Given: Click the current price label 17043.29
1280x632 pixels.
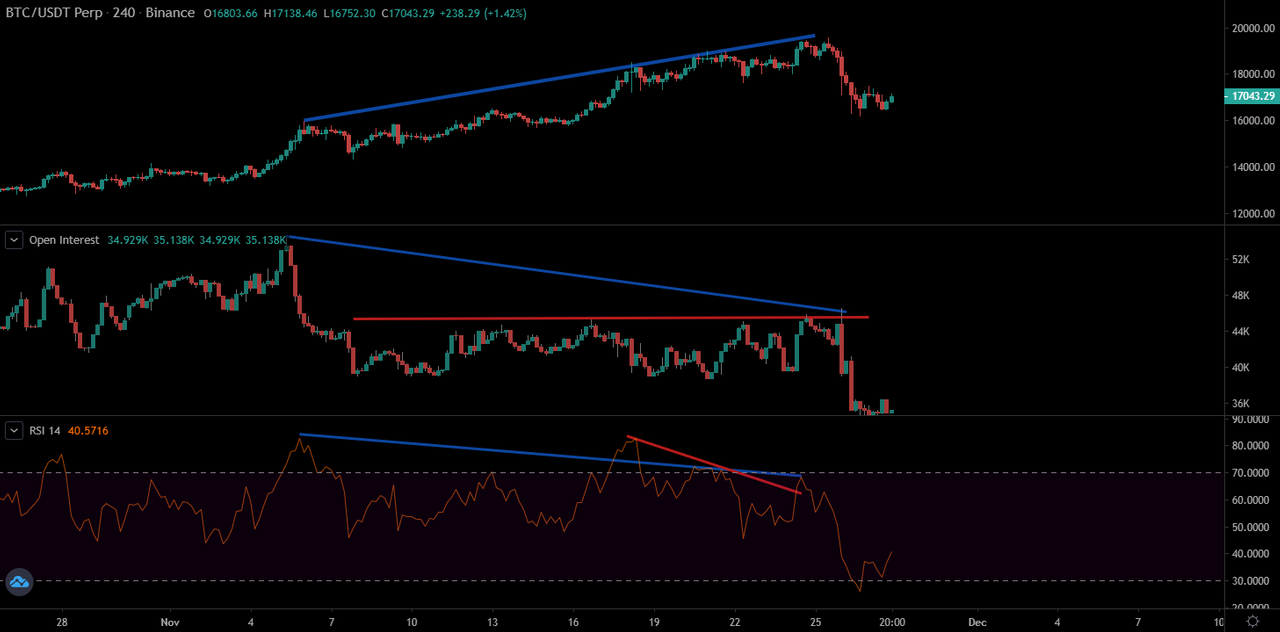Looking at the screenshot, I should click(1251, 96).
